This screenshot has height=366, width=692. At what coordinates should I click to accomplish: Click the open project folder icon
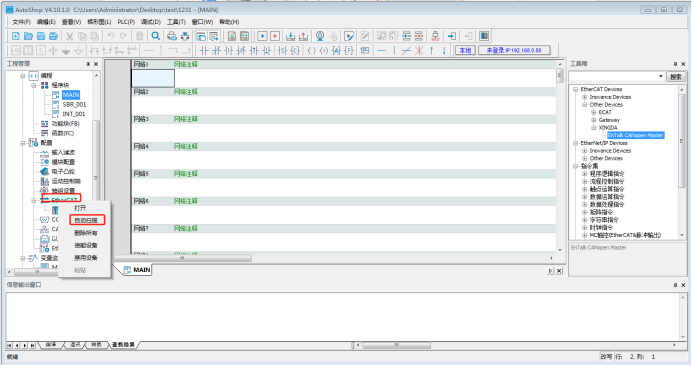(28, 36)
